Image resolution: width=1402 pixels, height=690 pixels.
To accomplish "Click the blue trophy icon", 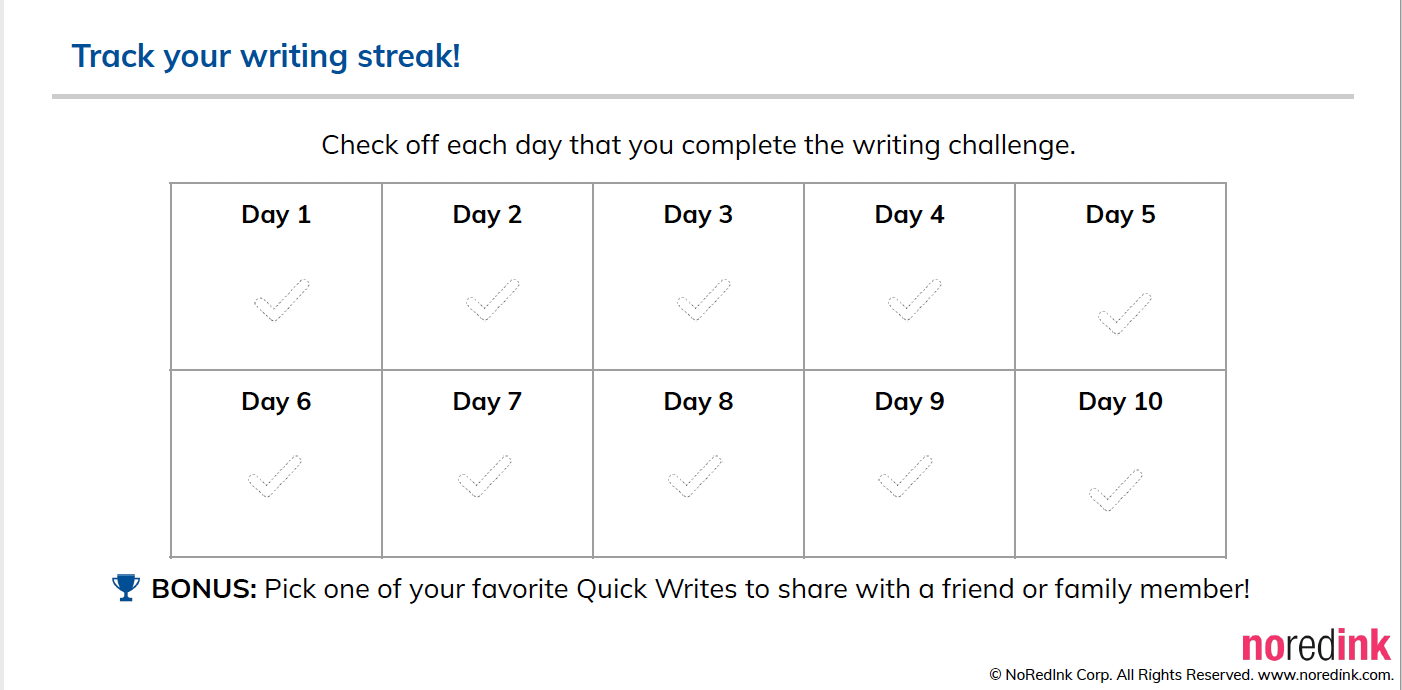I will point(126,588).
